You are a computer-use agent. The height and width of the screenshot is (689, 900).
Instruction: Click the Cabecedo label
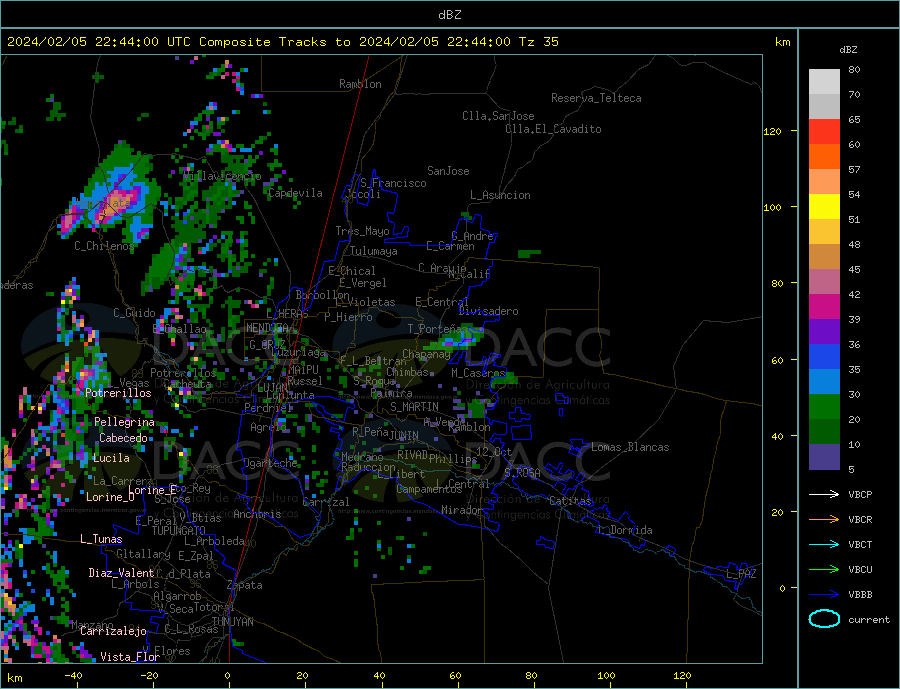point(123,438)
